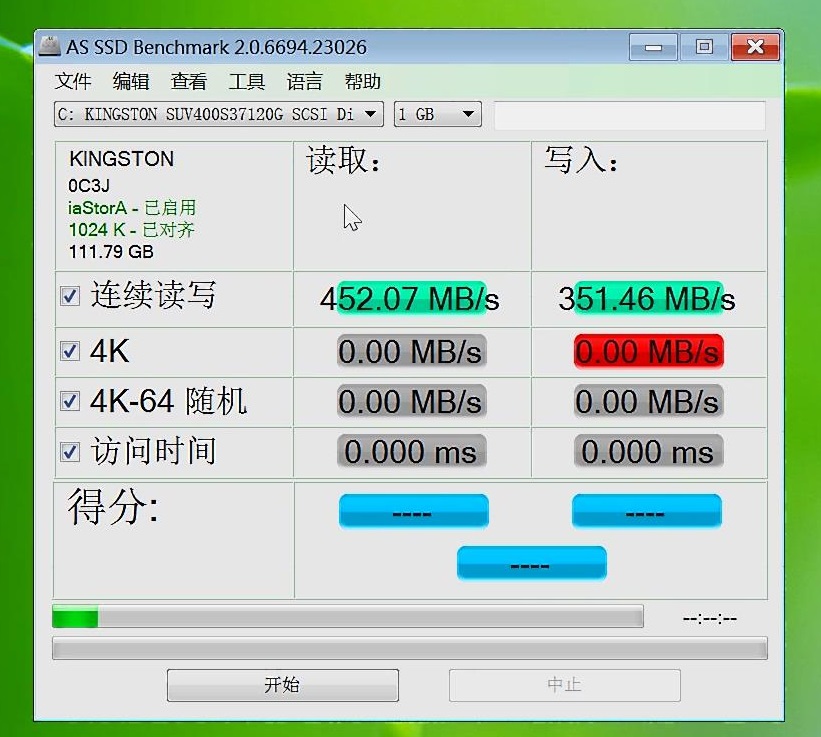The height and width of the screenshot is (737, 821).
Task: Toggle the 访问时间 access time checkbox
Action: coord(68,450)
